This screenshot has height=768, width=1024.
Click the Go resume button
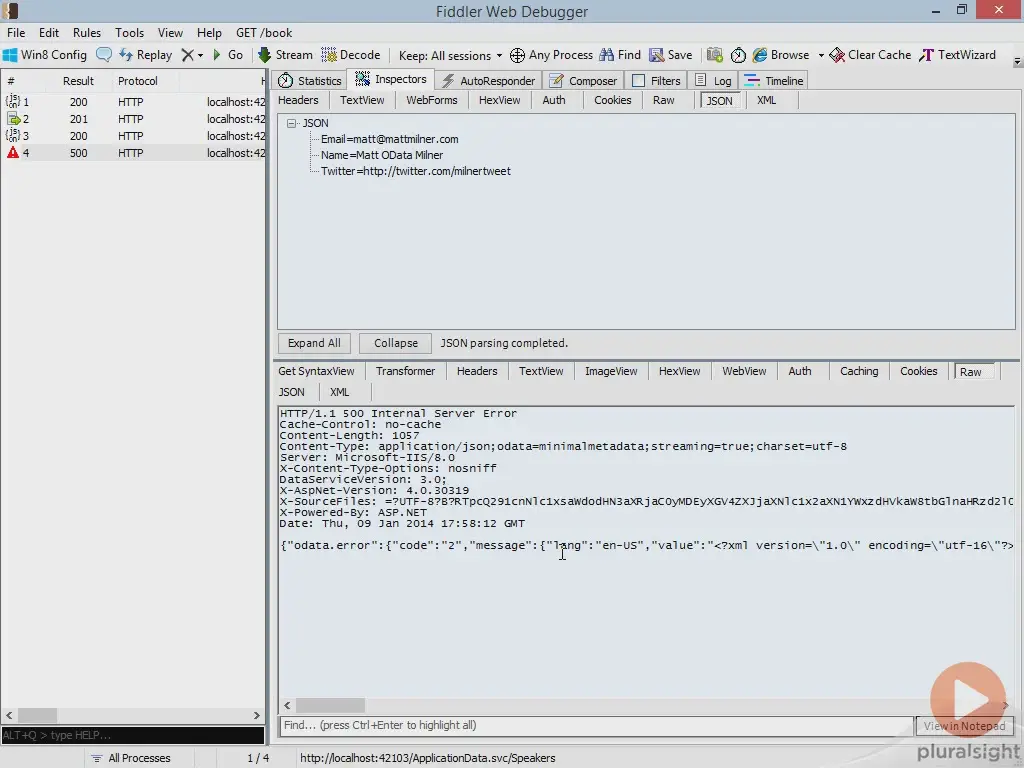[228, 55]
